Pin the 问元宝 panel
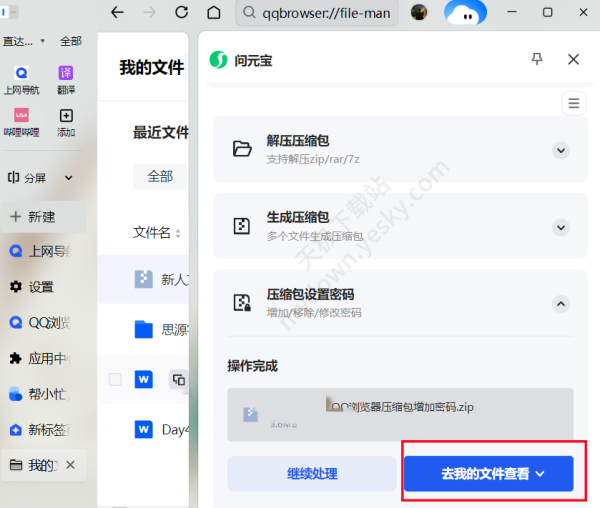This screenshot has height=508, width=600. [x=537, y=60]
